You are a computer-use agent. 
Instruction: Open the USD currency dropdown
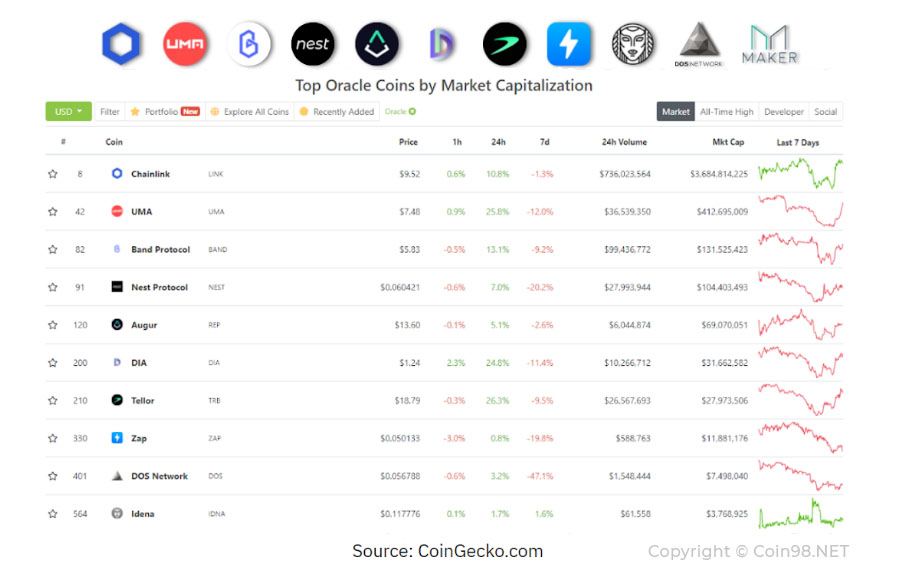point(68,112)
